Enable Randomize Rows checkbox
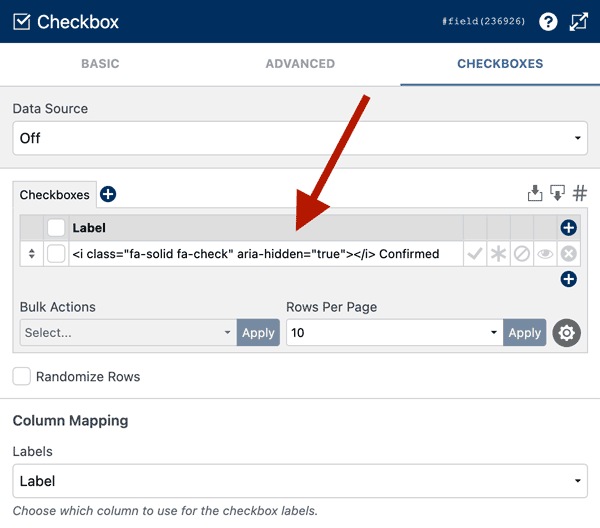Viewport: 600px width, 528px height. [x=21, y=376]
